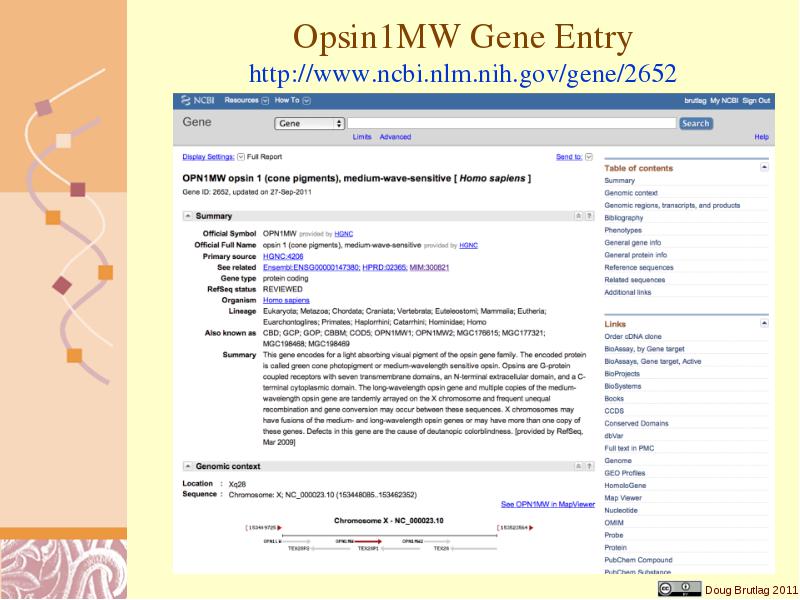
Task: Expand the Display Settings dropdown arrow
Action: [241, 157]
